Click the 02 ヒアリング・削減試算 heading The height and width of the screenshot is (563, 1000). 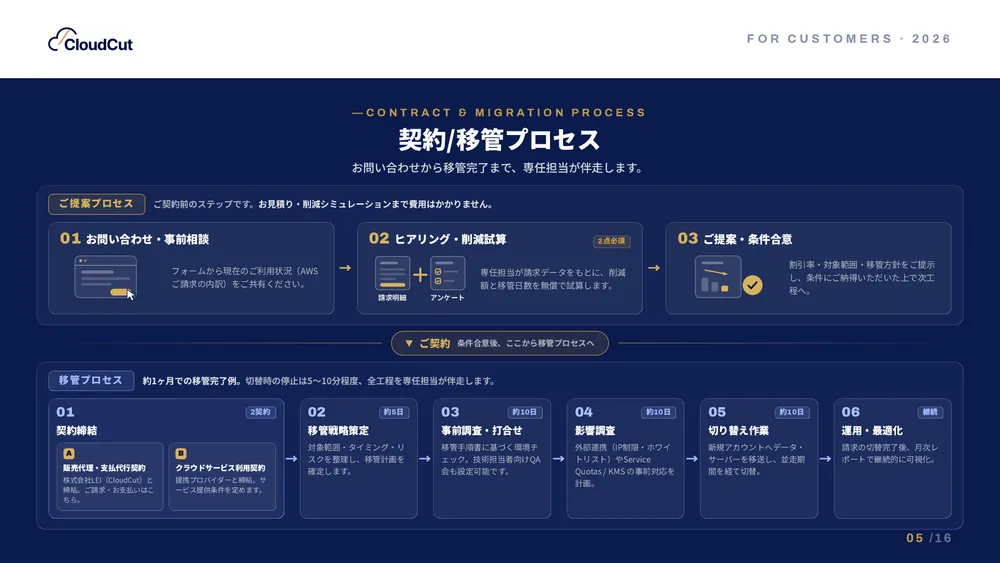(438, 239)
